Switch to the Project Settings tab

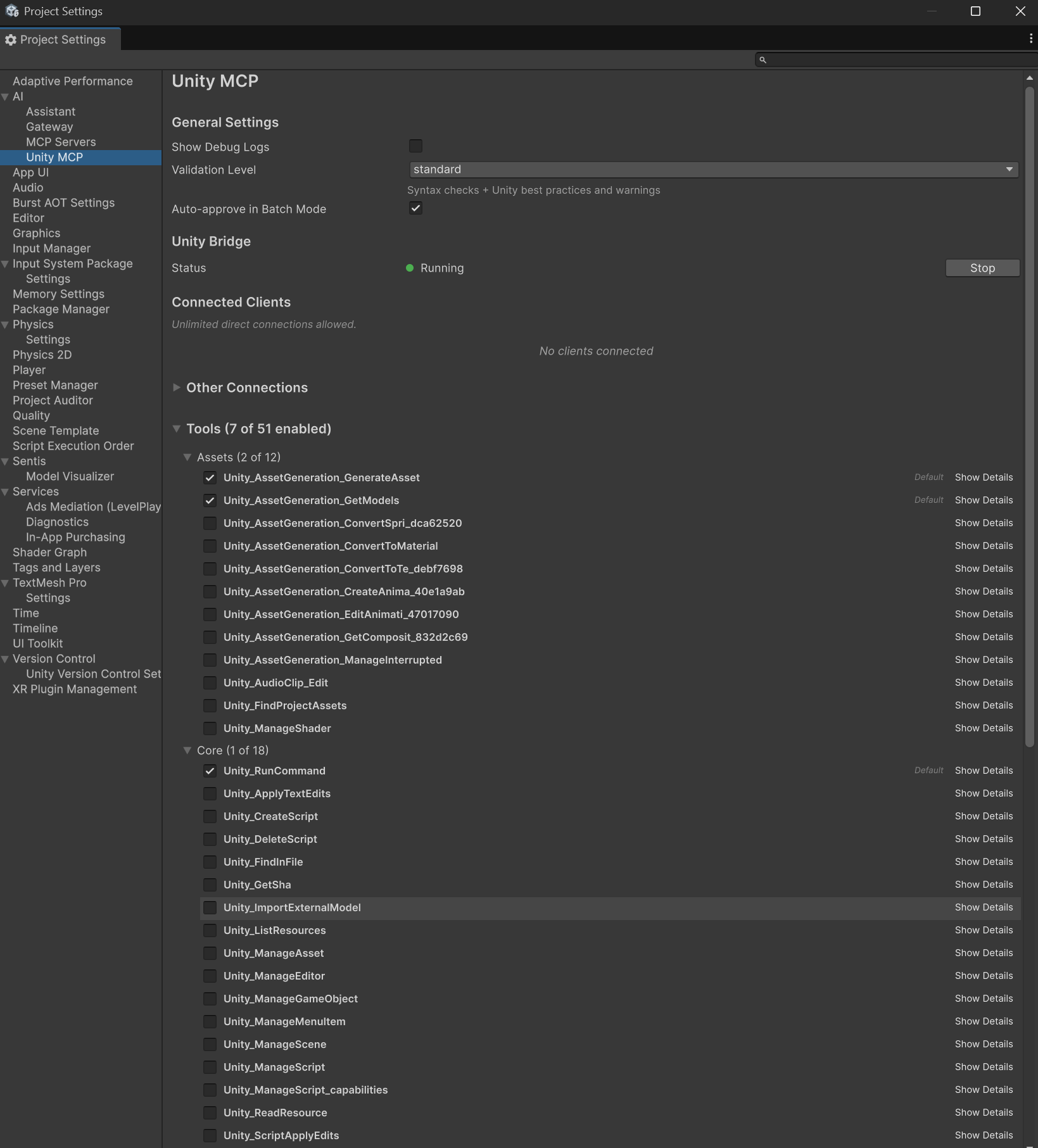60,39
